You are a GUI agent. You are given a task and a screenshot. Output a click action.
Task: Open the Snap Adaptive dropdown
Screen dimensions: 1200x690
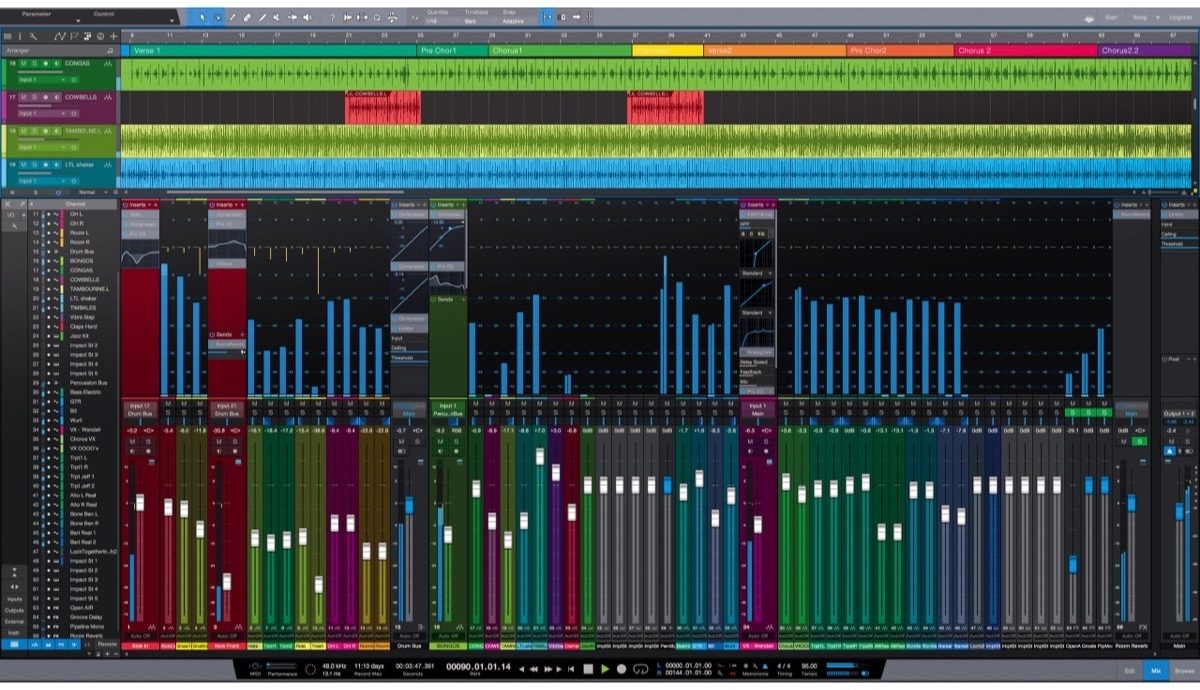[511, 21]
